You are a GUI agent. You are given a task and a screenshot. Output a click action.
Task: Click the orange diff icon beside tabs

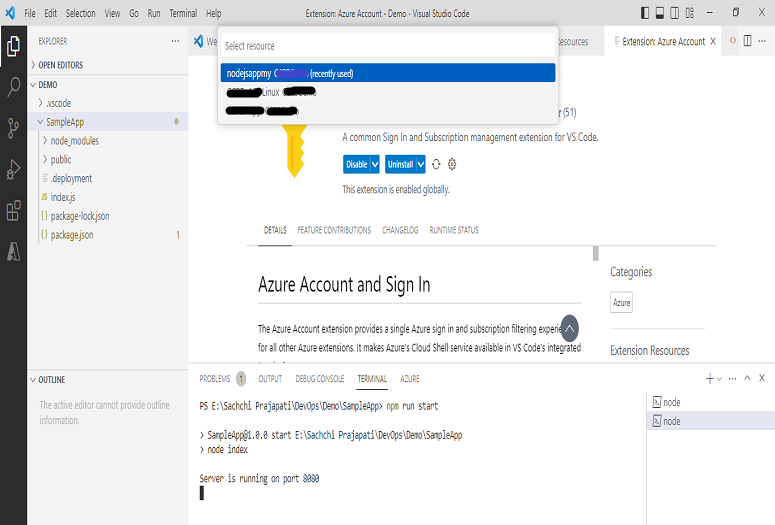pyautogui.click(x=732, y=41)
